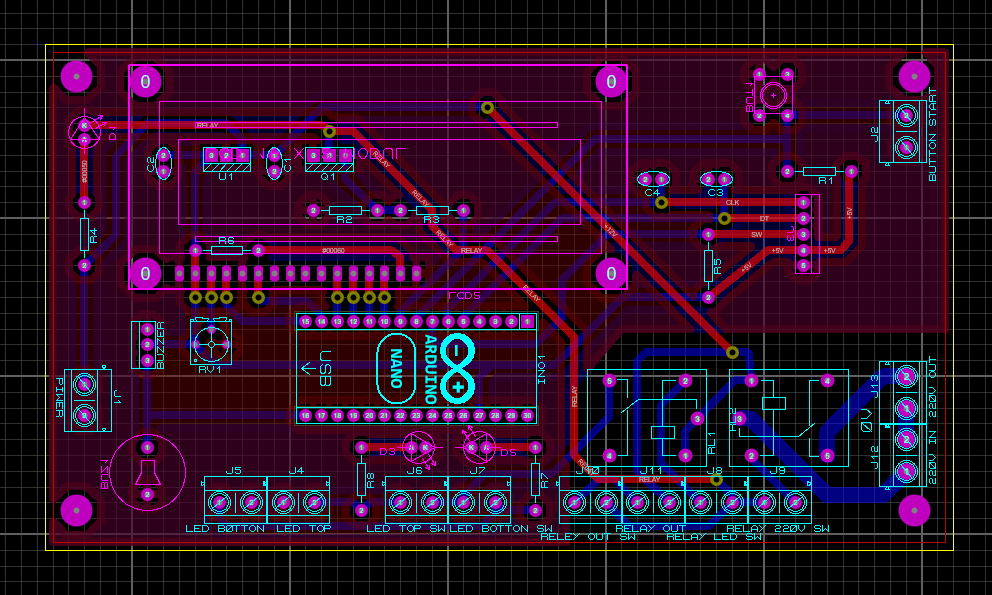
Task: Select relay RL2 footprint
Action: click(789, 418)
